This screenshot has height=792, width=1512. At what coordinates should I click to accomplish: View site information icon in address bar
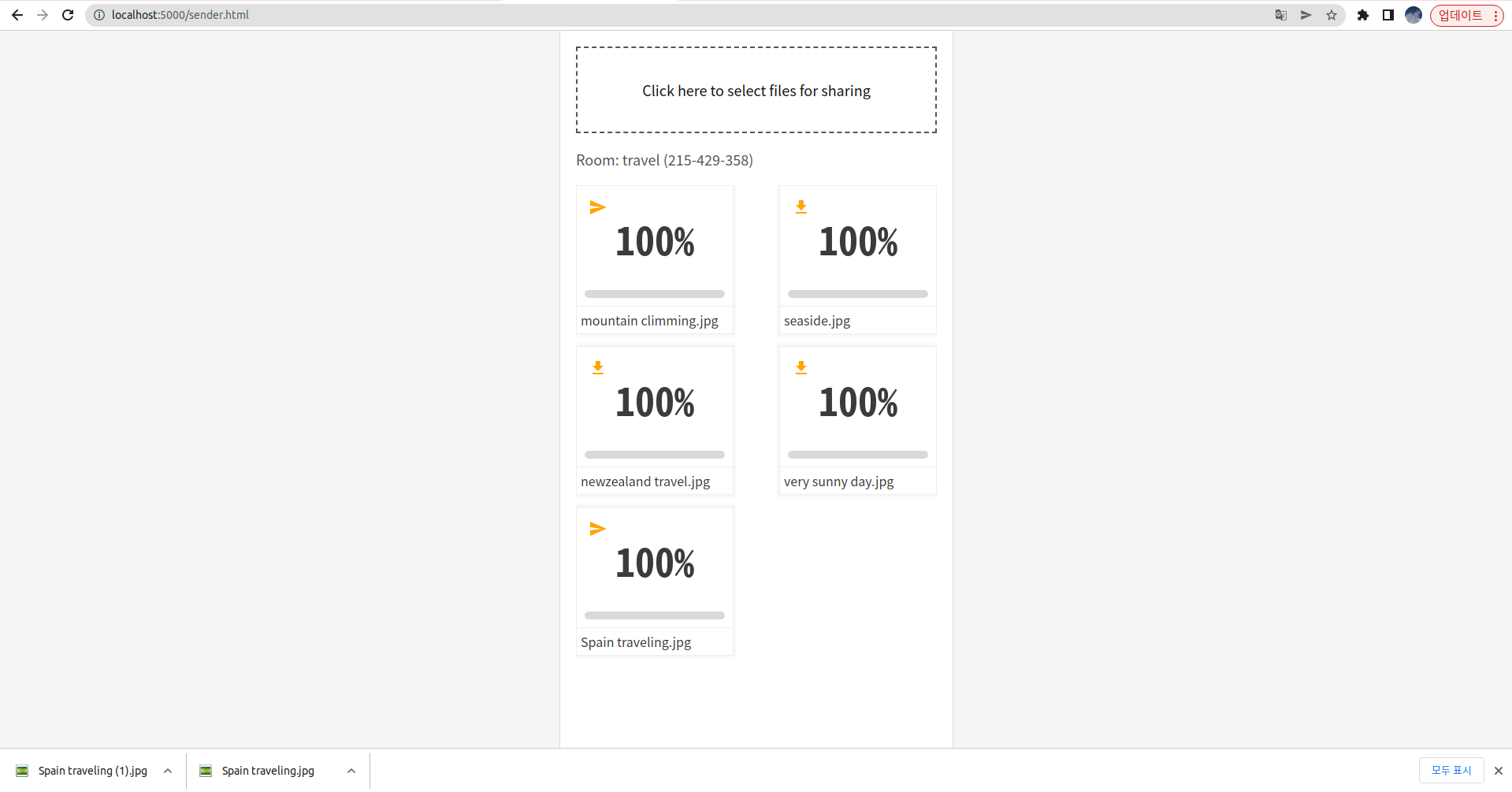99,15
